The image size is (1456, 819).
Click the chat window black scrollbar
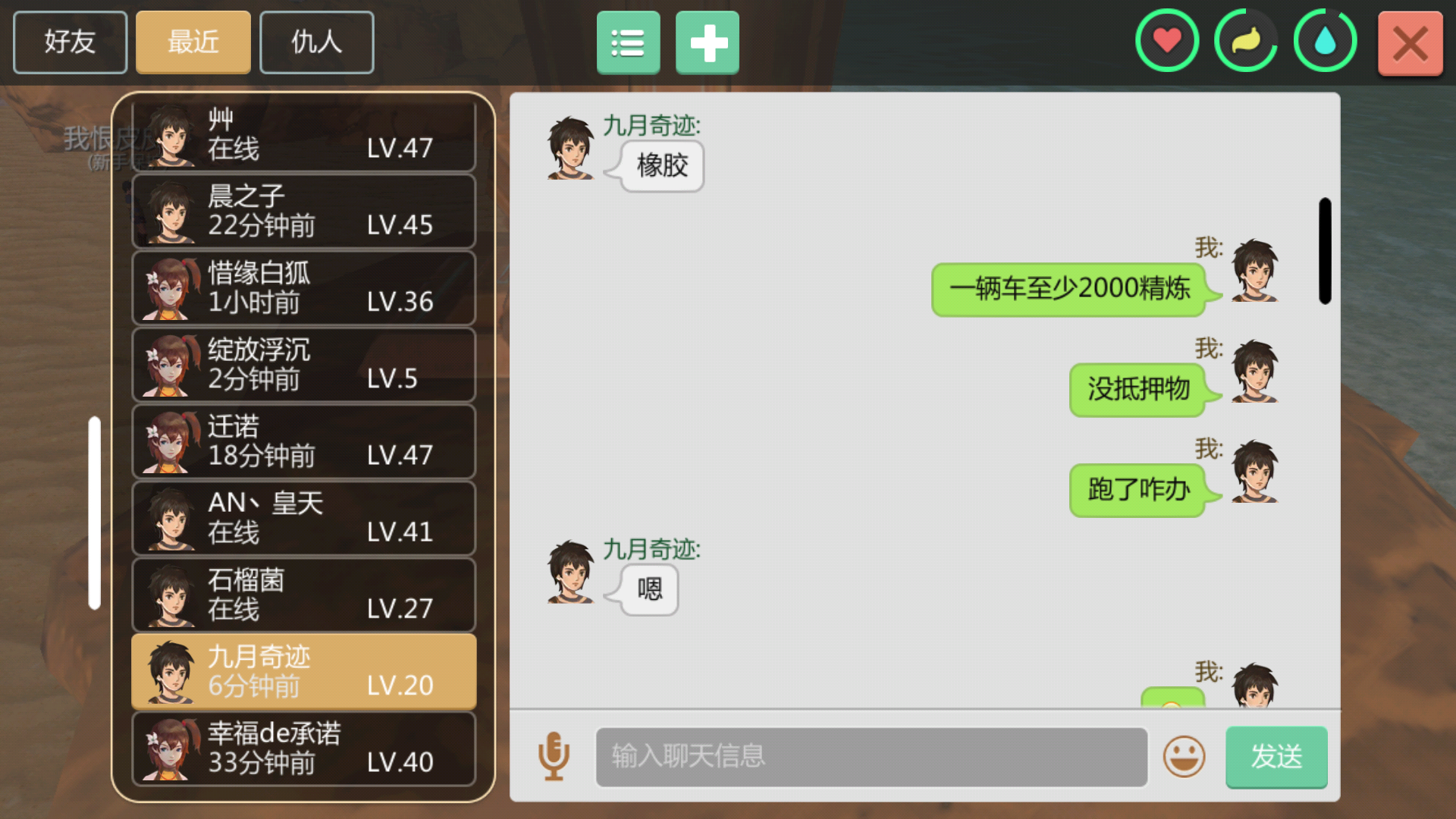[x=1325, y=251]
